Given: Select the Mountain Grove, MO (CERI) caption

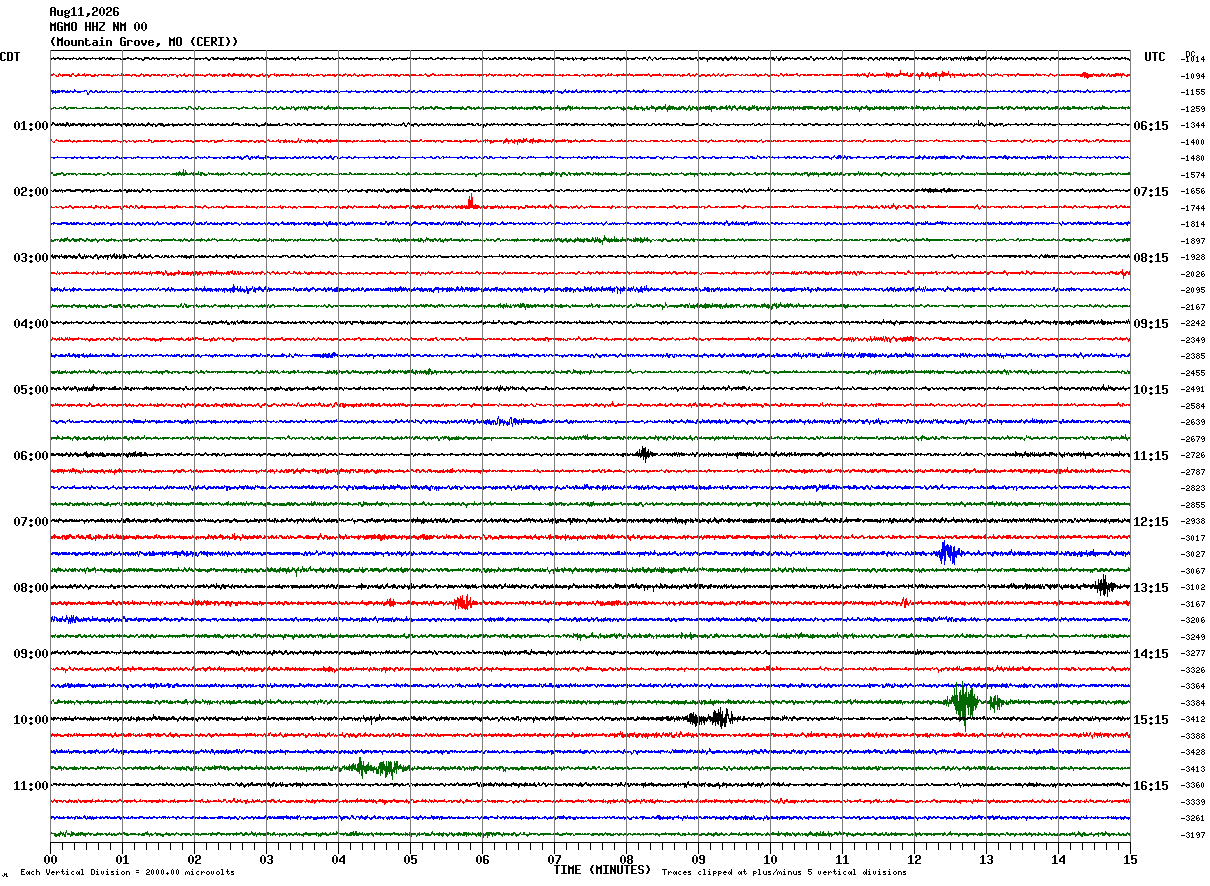Looking at the screenshot, I should [144, 42].
